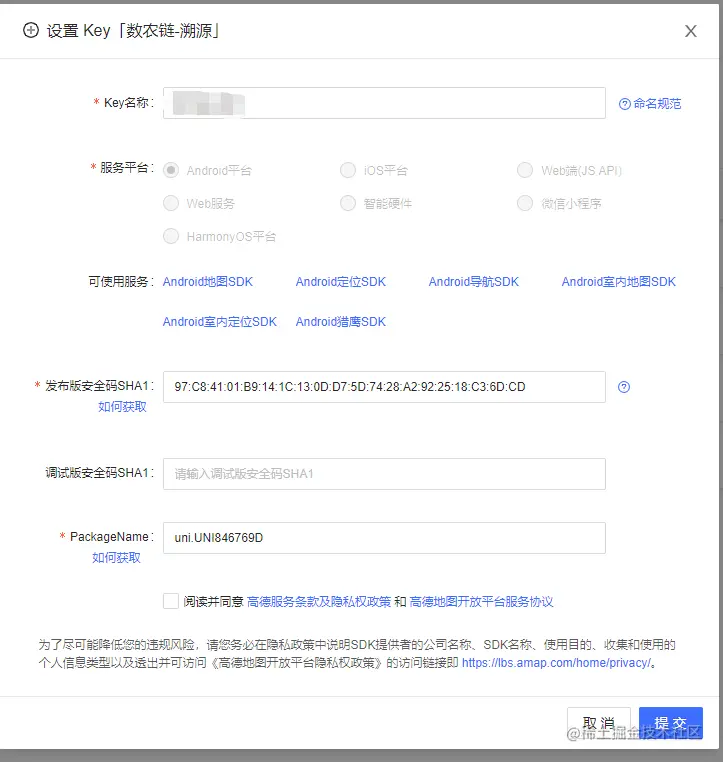Open the Android室内定位SDK link

click(x=220, y=322)
